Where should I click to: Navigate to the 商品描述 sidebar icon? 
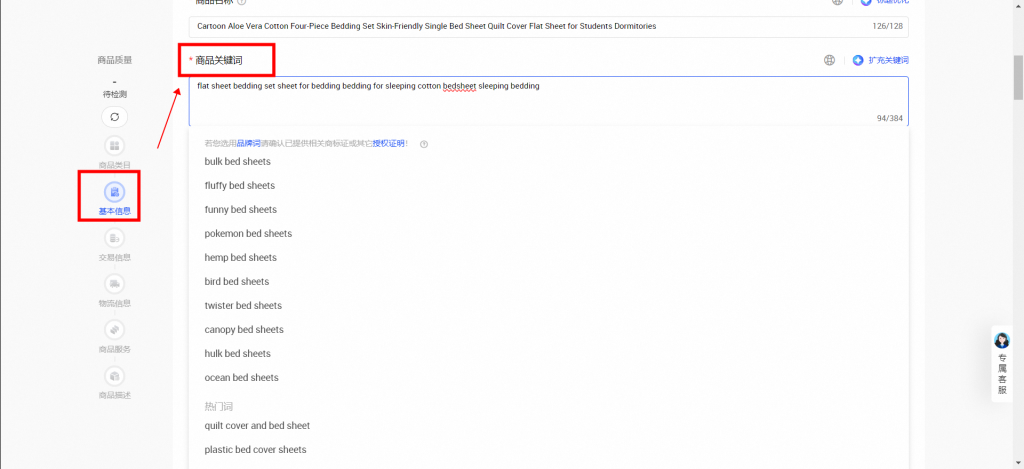(x=114, y=376)
